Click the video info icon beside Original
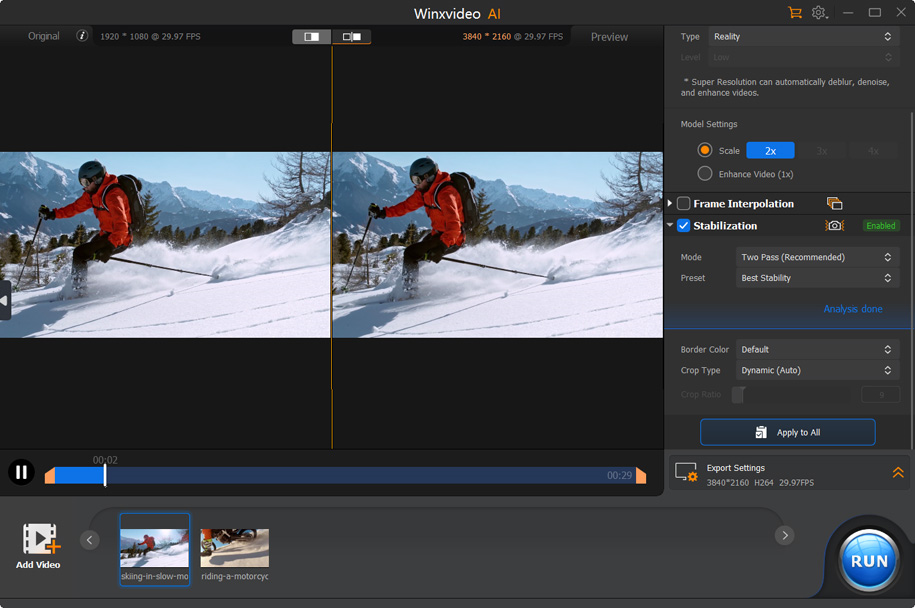 tap(82, 36)
